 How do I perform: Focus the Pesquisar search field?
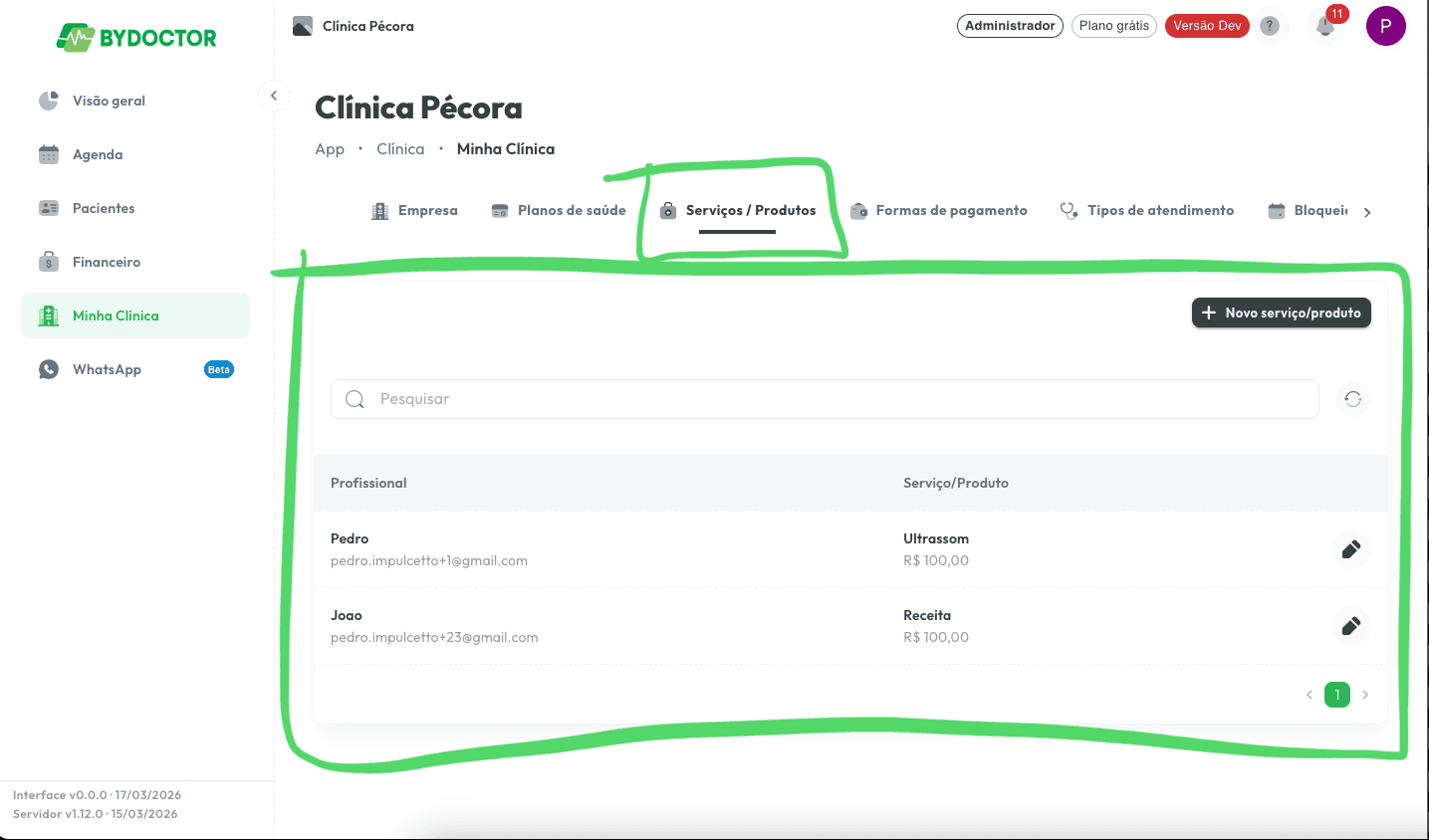point(825,399)
